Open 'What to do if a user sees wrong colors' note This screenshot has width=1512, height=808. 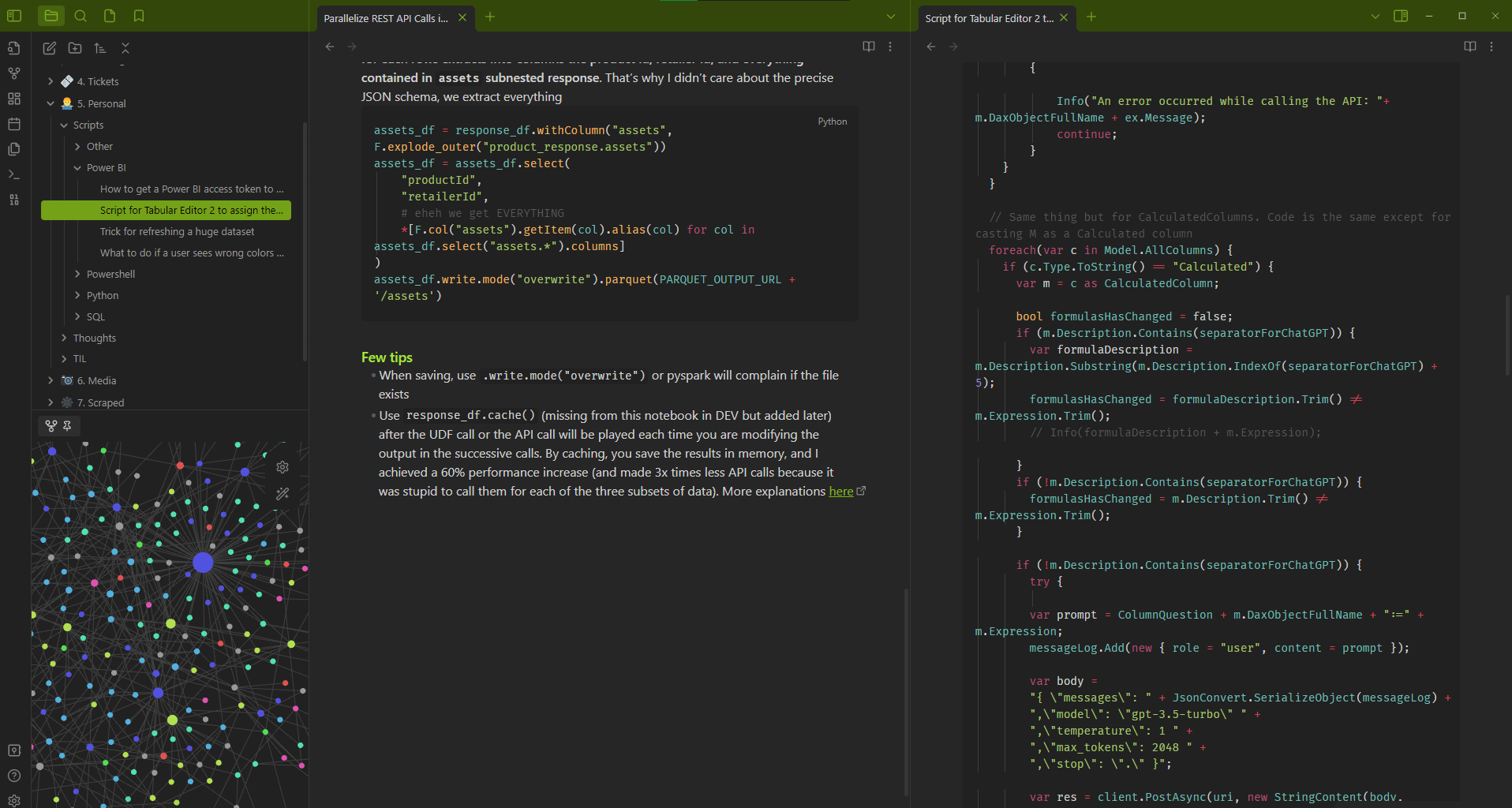(x=192, y=252)
